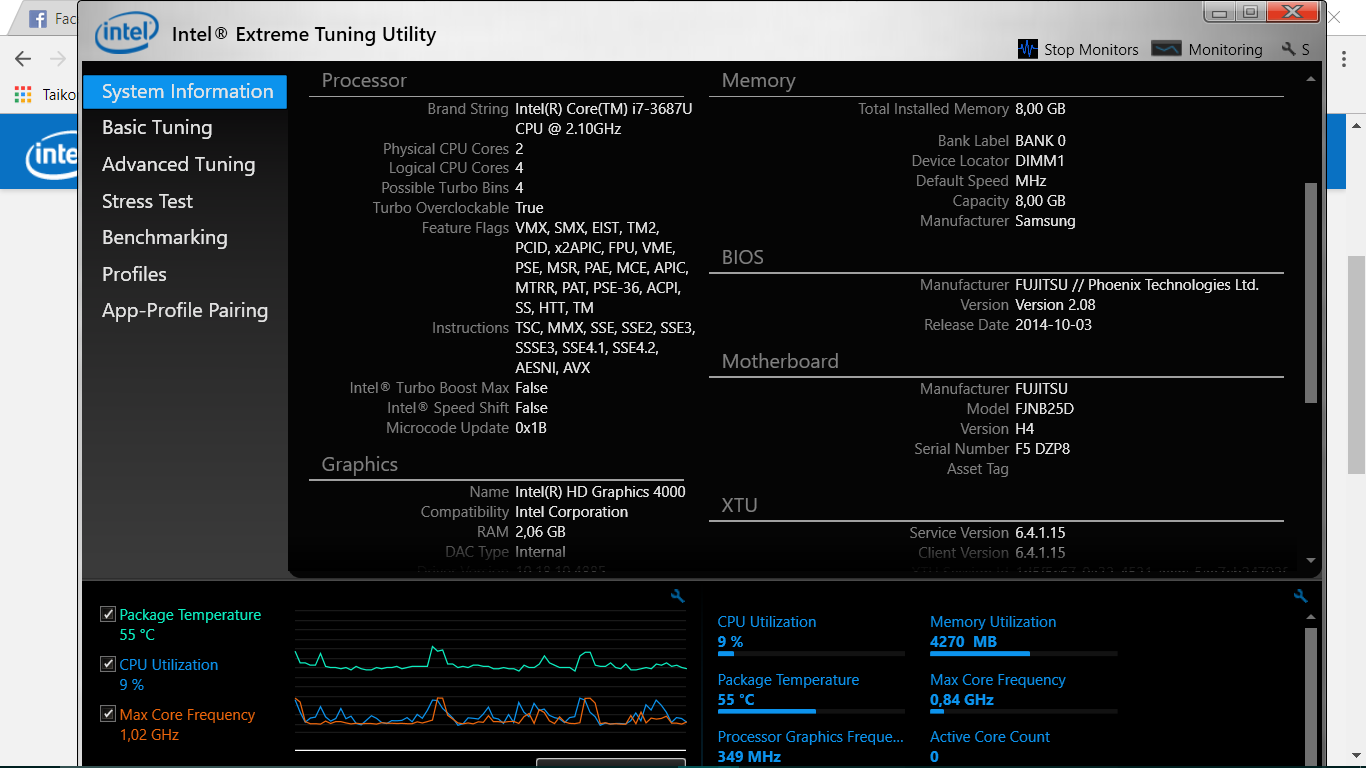Click the Active Core Count tile label
The height and width of the screenshot is (768, 1366).
(990, 737)
